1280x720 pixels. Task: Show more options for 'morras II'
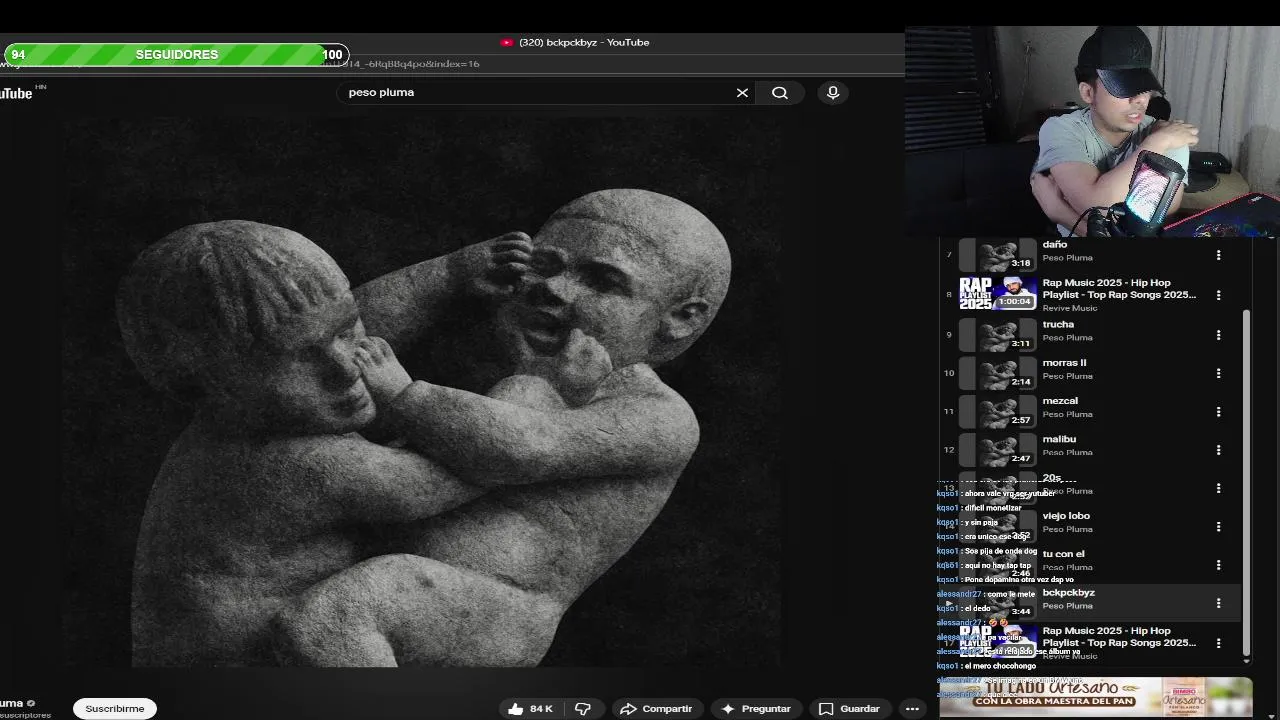point(1218,373)
